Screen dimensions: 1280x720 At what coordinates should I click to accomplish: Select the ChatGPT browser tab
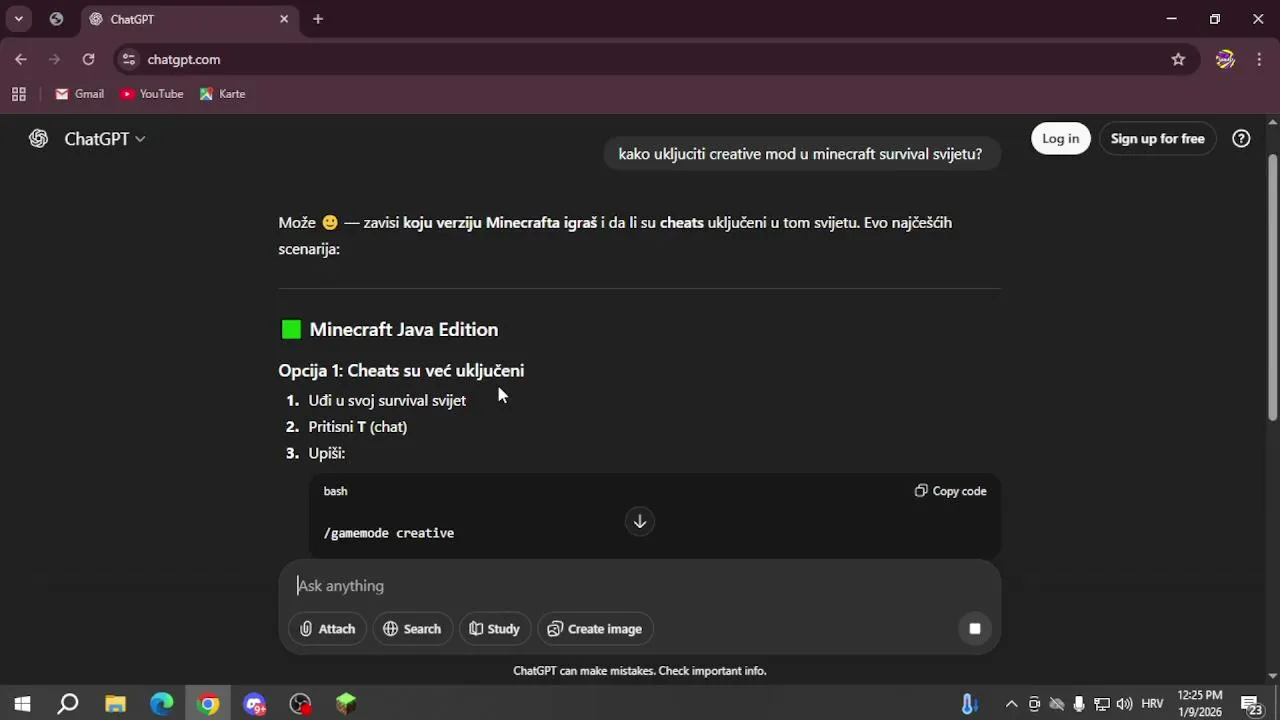tap(188, 19)
